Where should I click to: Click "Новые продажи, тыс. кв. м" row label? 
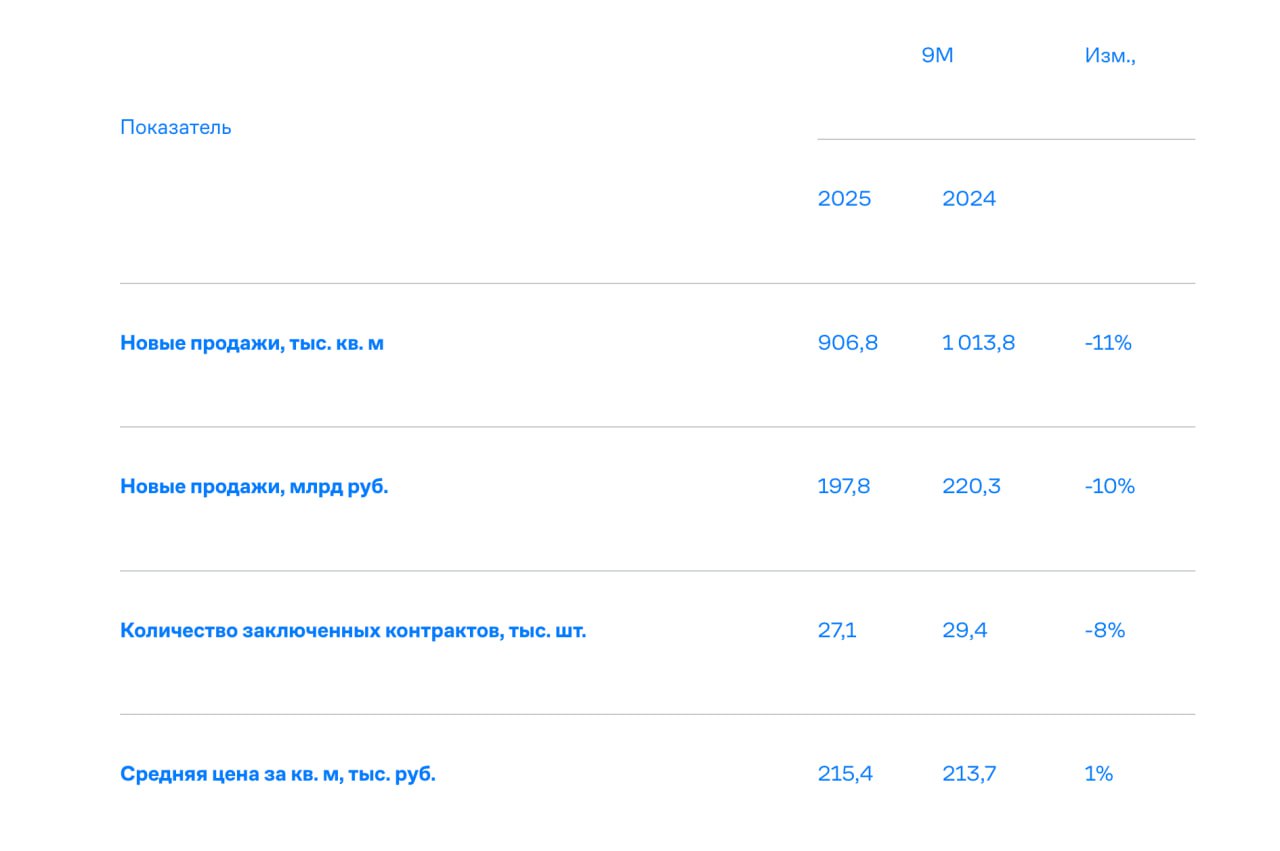(x=252, y=343)
